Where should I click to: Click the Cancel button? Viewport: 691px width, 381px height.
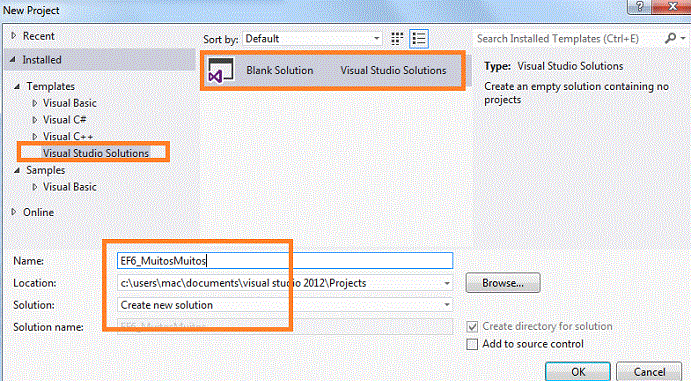[649, 372]
